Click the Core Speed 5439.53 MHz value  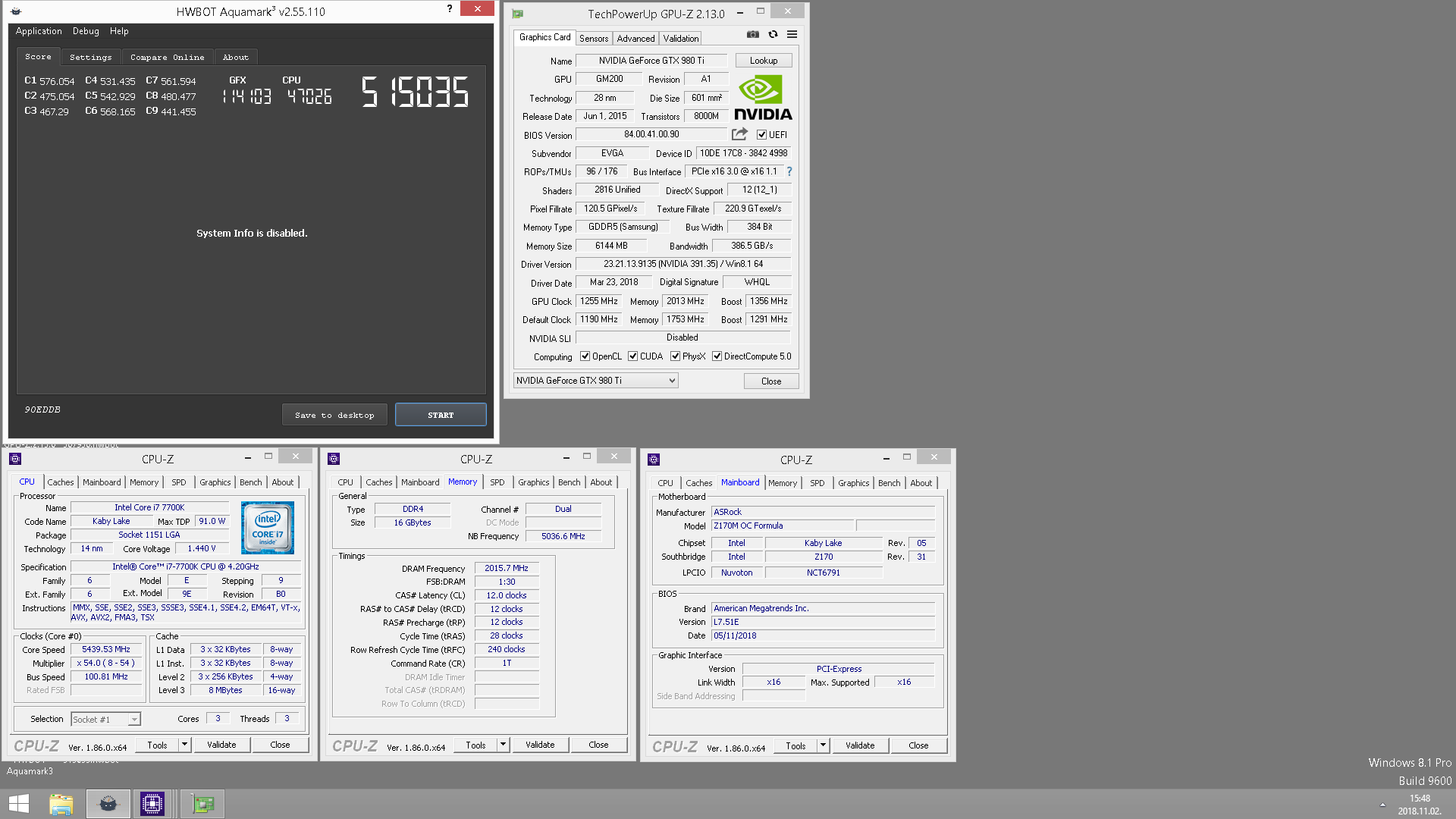[106, 649]
